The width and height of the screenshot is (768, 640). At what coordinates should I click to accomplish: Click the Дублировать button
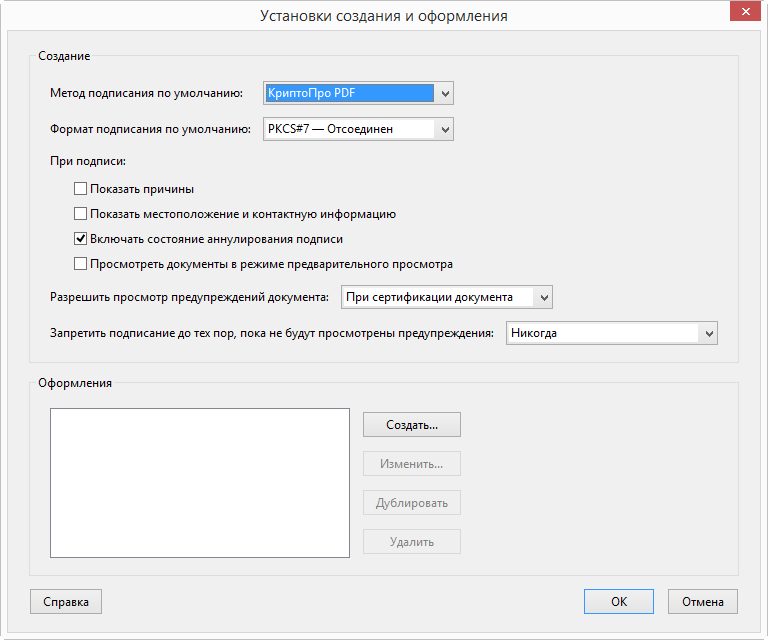point(412,503)
